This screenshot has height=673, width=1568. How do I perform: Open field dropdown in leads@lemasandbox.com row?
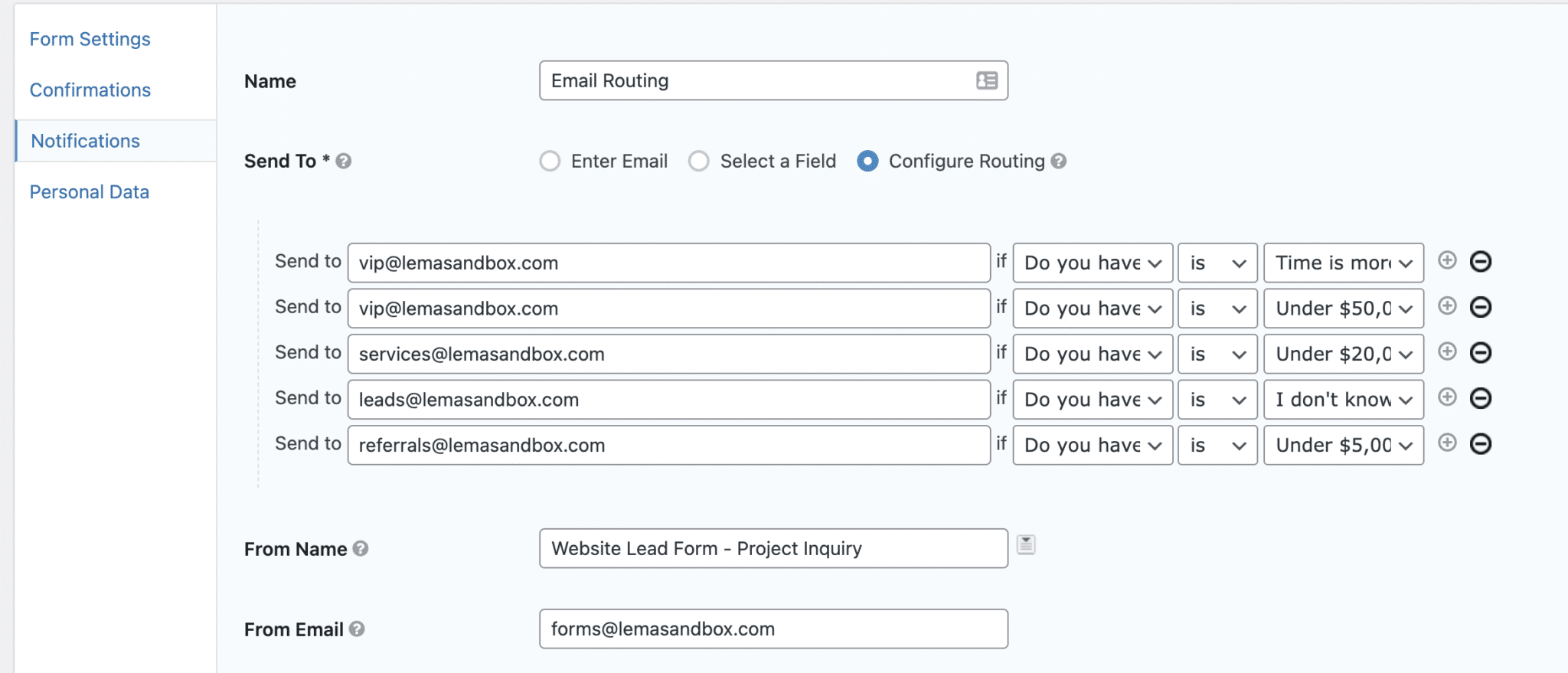(x=1093, y=400)
